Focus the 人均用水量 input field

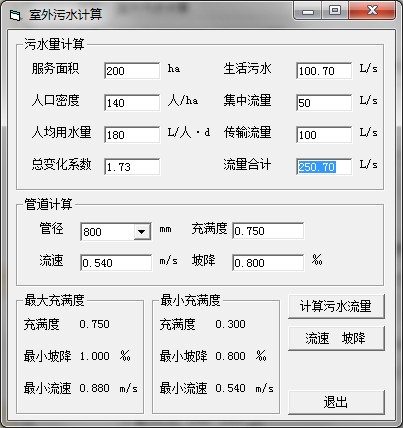click(x=132, y=135)
